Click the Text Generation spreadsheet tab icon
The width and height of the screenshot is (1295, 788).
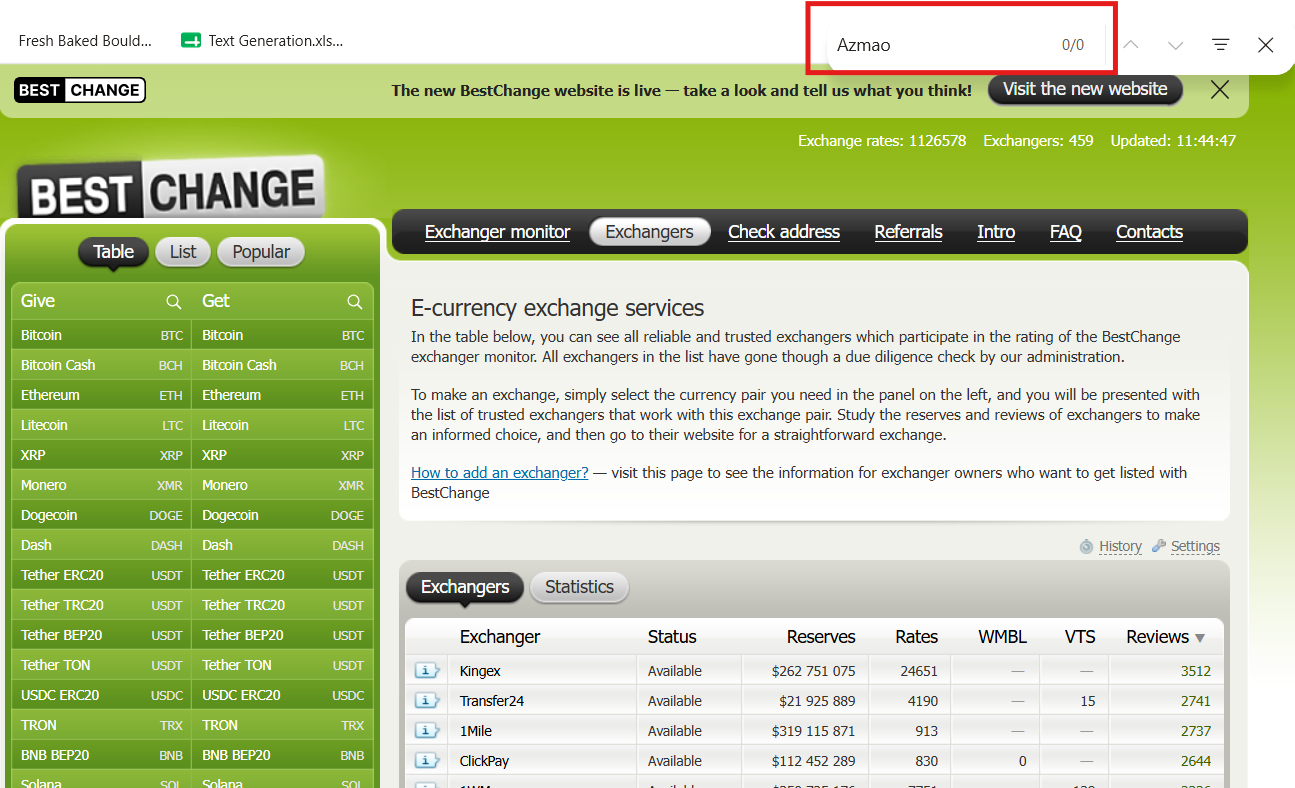(191, 41)
